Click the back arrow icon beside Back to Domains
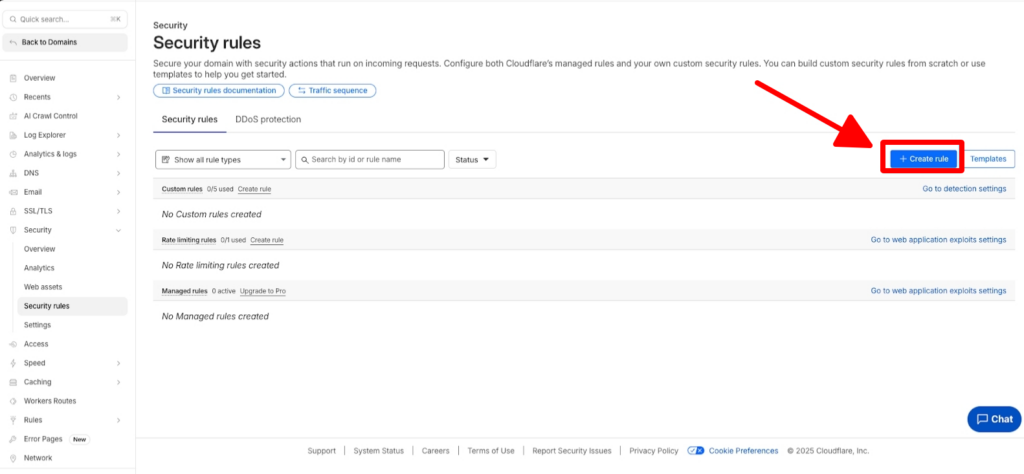This screenshot has width=1024, height=474. (x=13, y=42)
